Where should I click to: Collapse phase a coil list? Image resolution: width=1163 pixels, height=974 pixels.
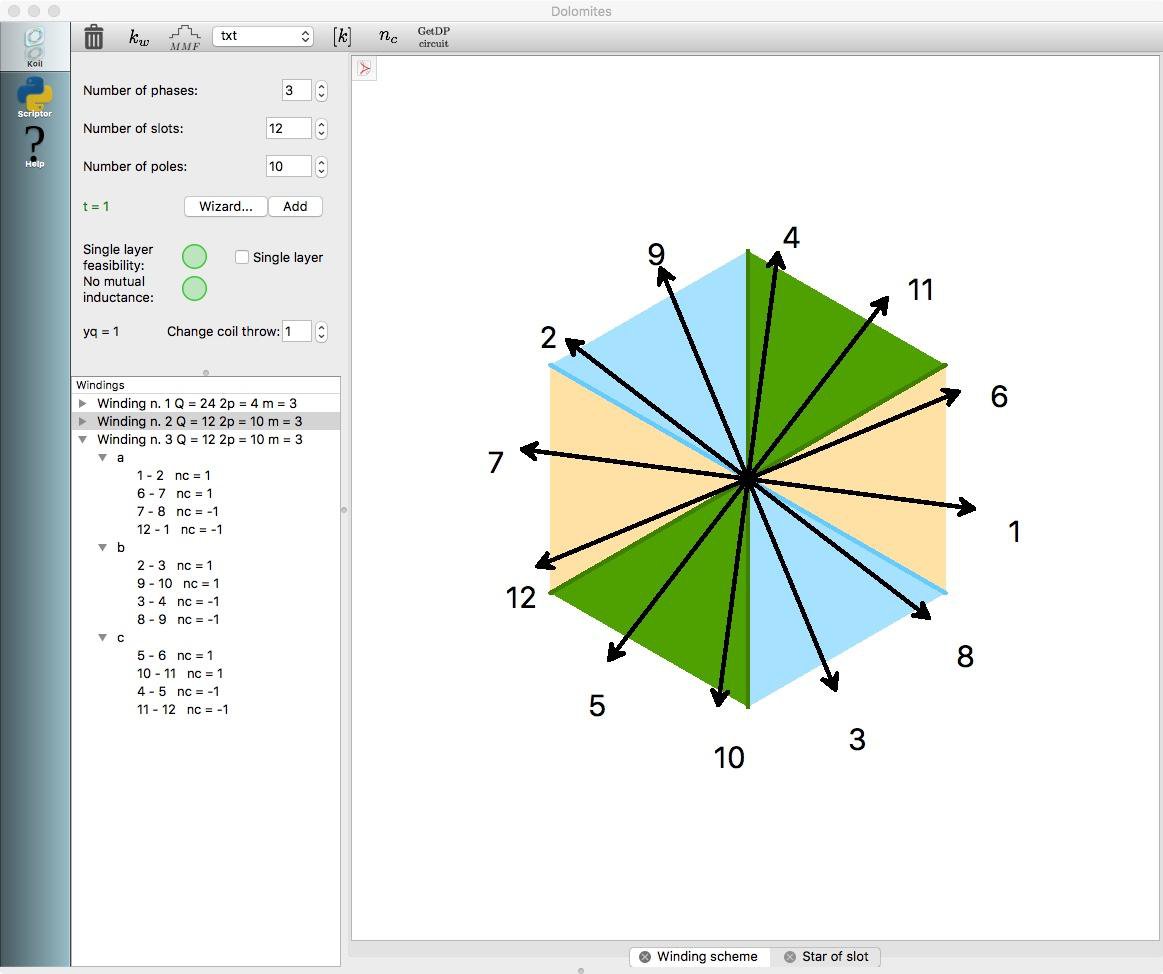click(103, 458)
